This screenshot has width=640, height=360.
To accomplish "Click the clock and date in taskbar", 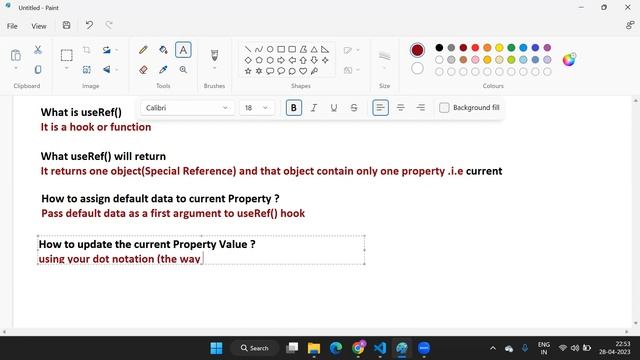I will point(614,348).
